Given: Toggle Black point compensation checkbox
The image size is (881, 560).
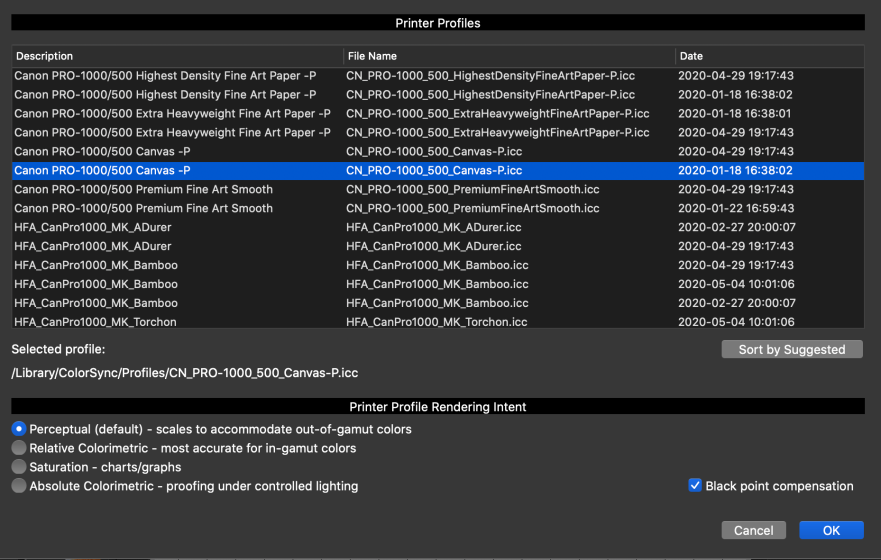Looking at the screenshot, I should (x=695, y=485).
